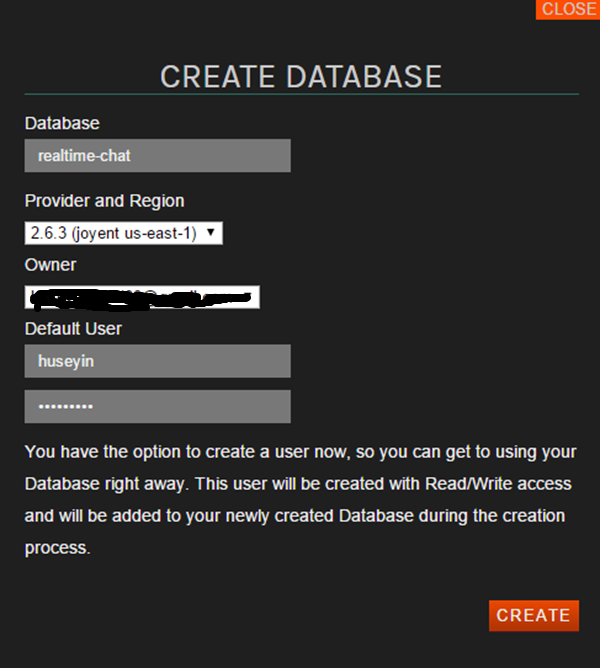
Task: Click the 'Default User' label
Action: point(73,328)
